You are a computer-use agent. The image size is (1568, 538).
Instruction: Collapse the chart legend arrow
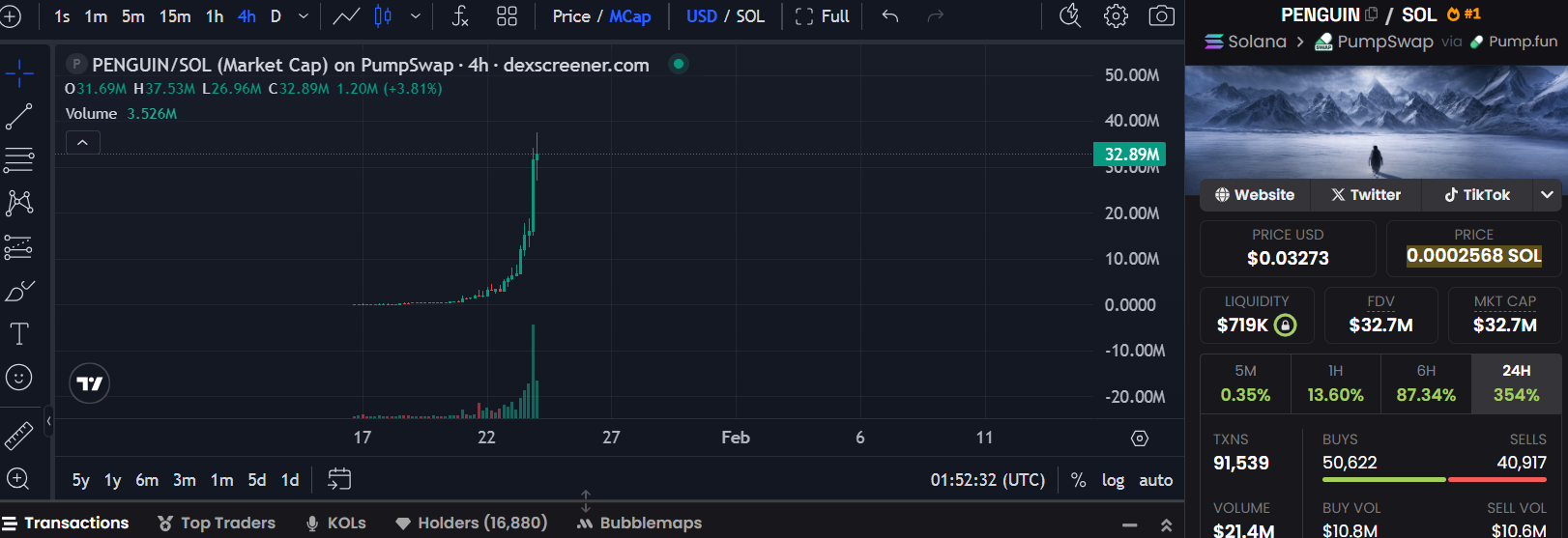click(83, 143)
